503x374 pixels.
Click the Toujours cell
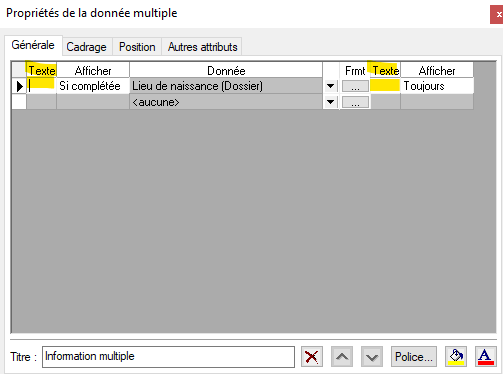tap(437, 86)
